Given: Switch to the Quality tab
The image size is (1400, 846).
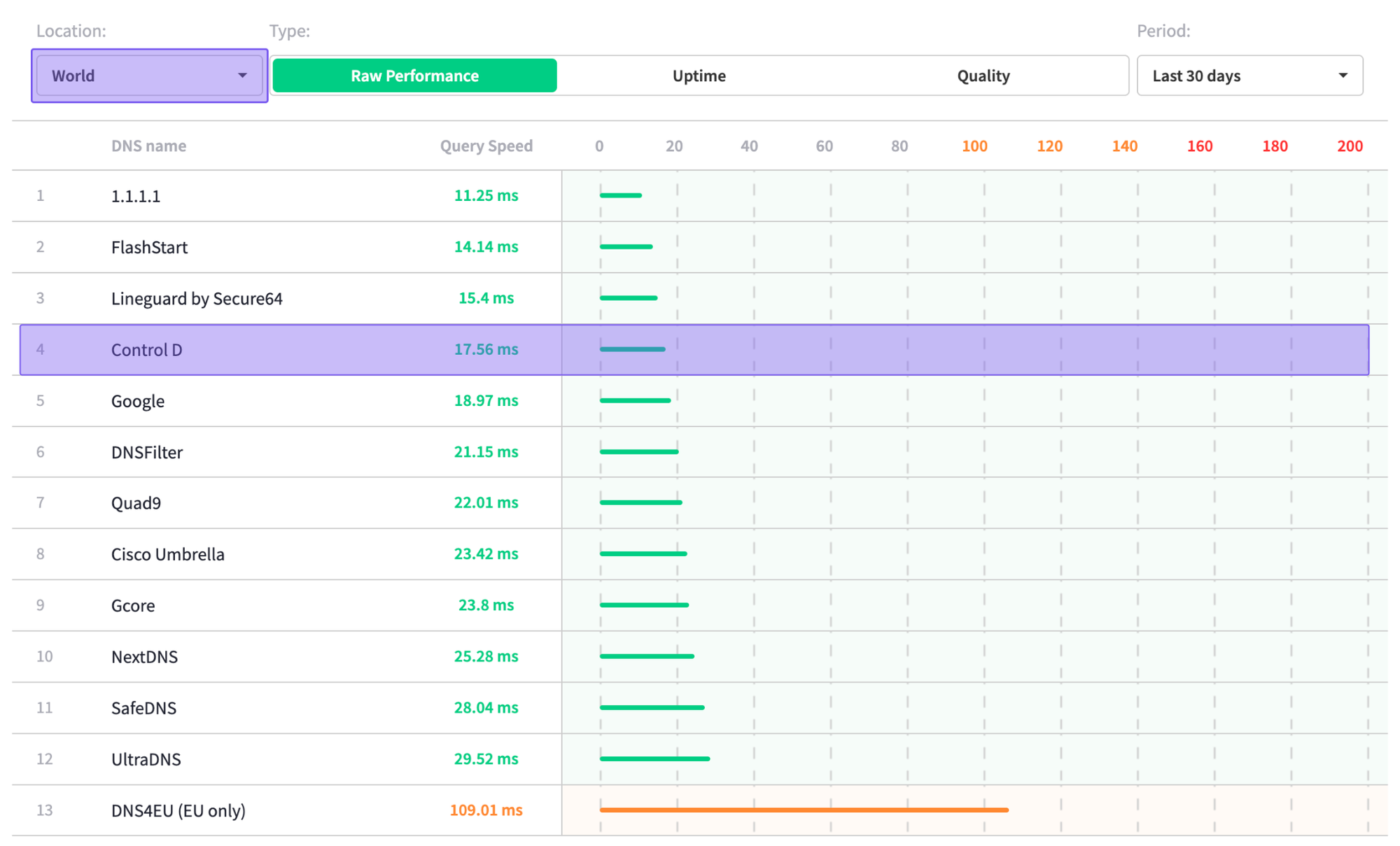Looking at the screenshot, I should [983, 76].
